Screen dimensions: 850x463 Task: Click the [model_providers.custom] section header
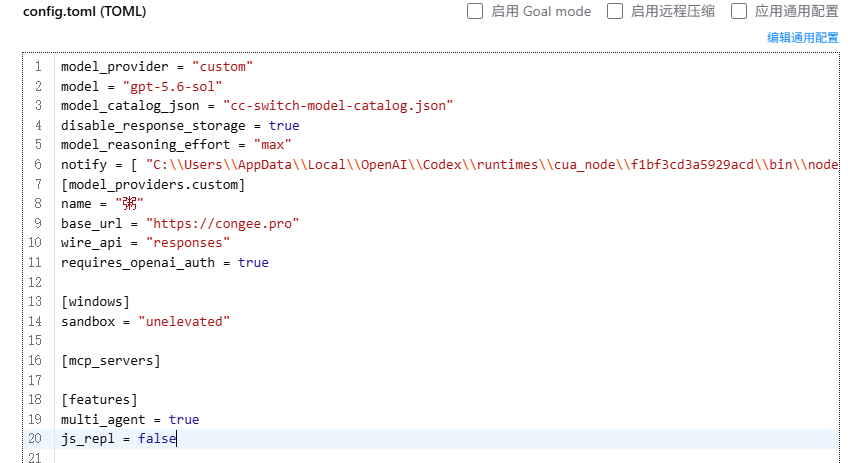click(x=153, y=184)
